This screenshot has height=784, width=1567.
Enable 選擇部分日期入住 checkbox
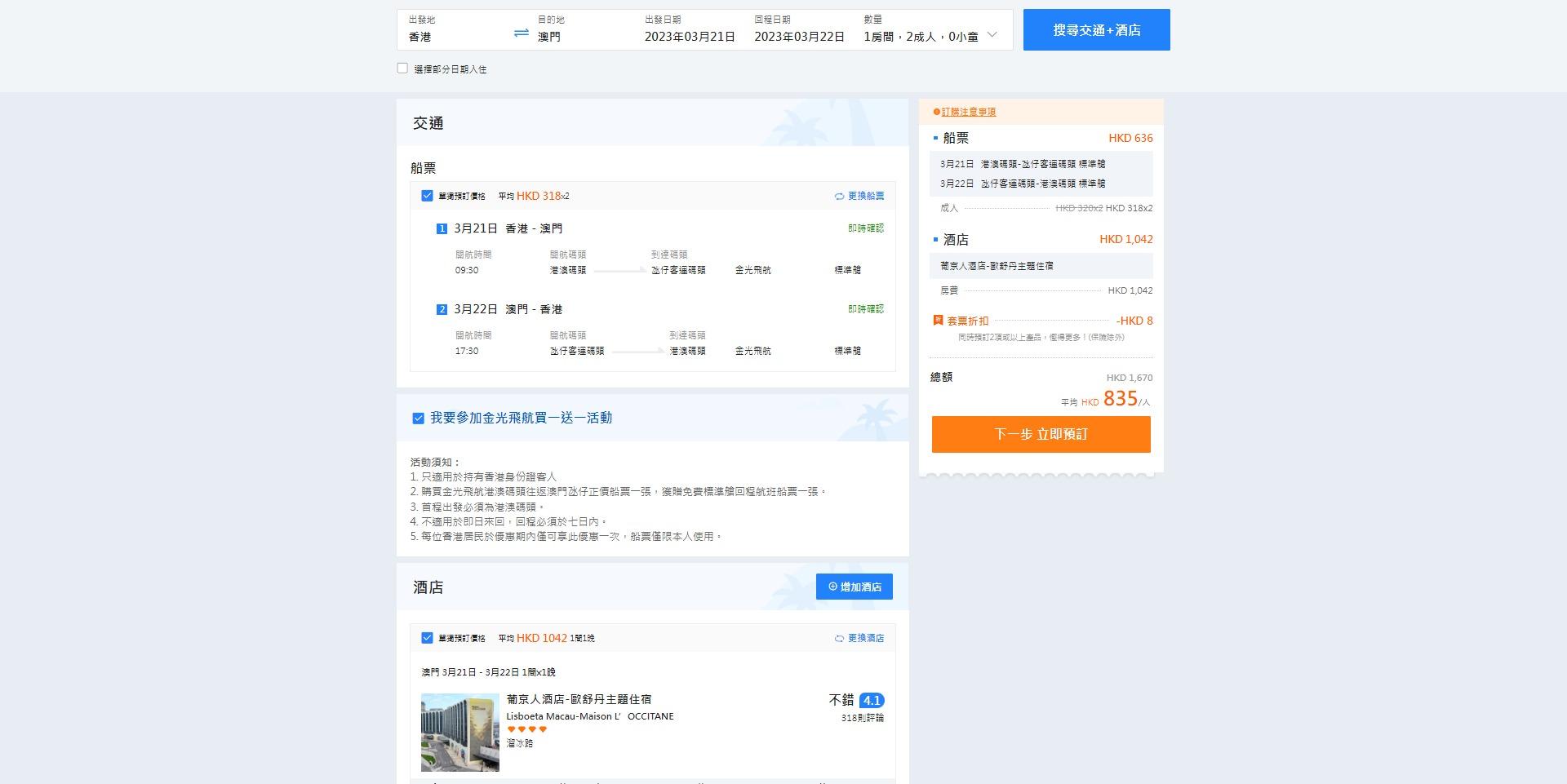click(x=402, y=69)
